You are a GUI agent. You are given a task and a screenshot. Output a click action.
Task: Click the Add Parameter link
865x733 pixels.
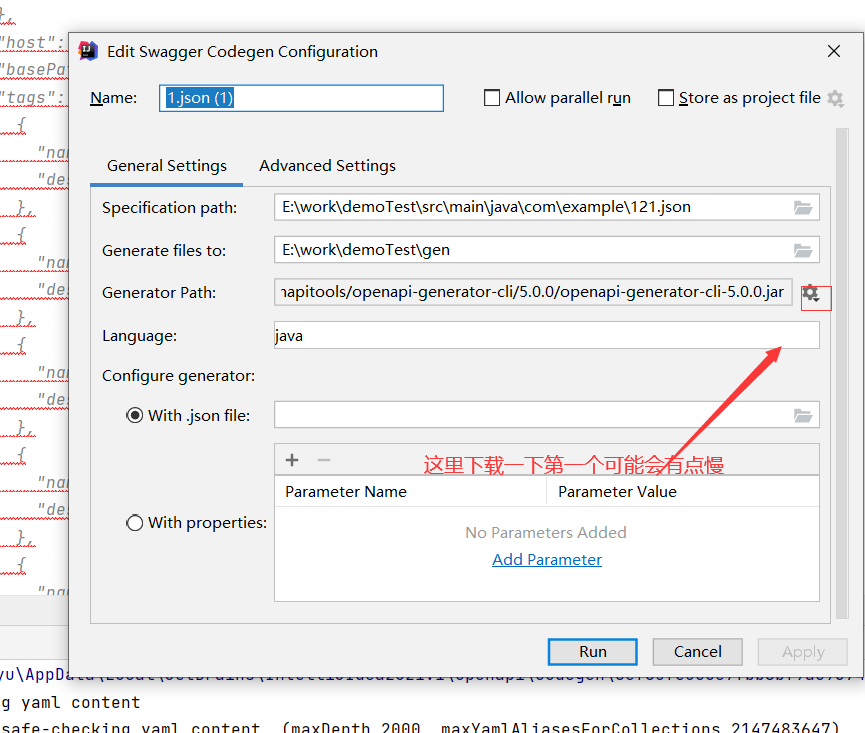(x=546, y=560)
